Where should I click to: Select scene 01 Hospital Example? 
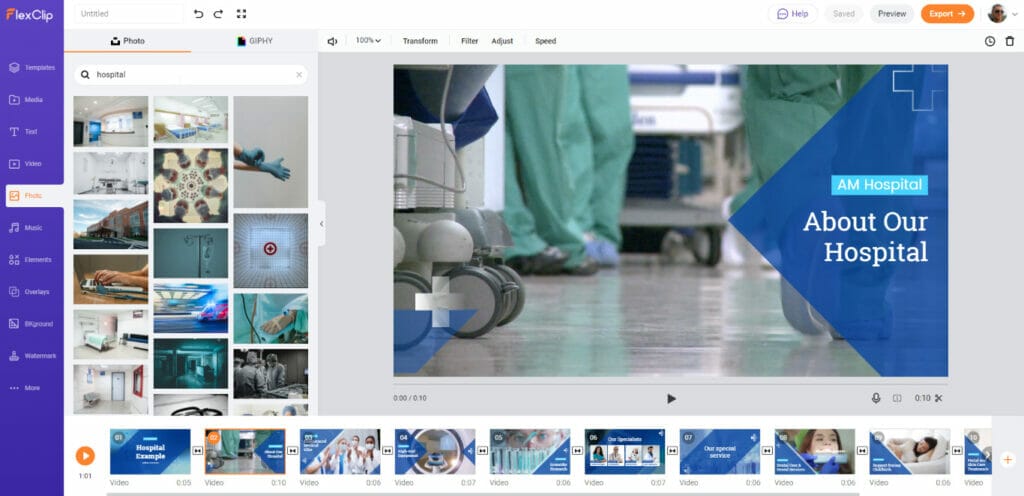pyautogui.click(x=150, y=452)
